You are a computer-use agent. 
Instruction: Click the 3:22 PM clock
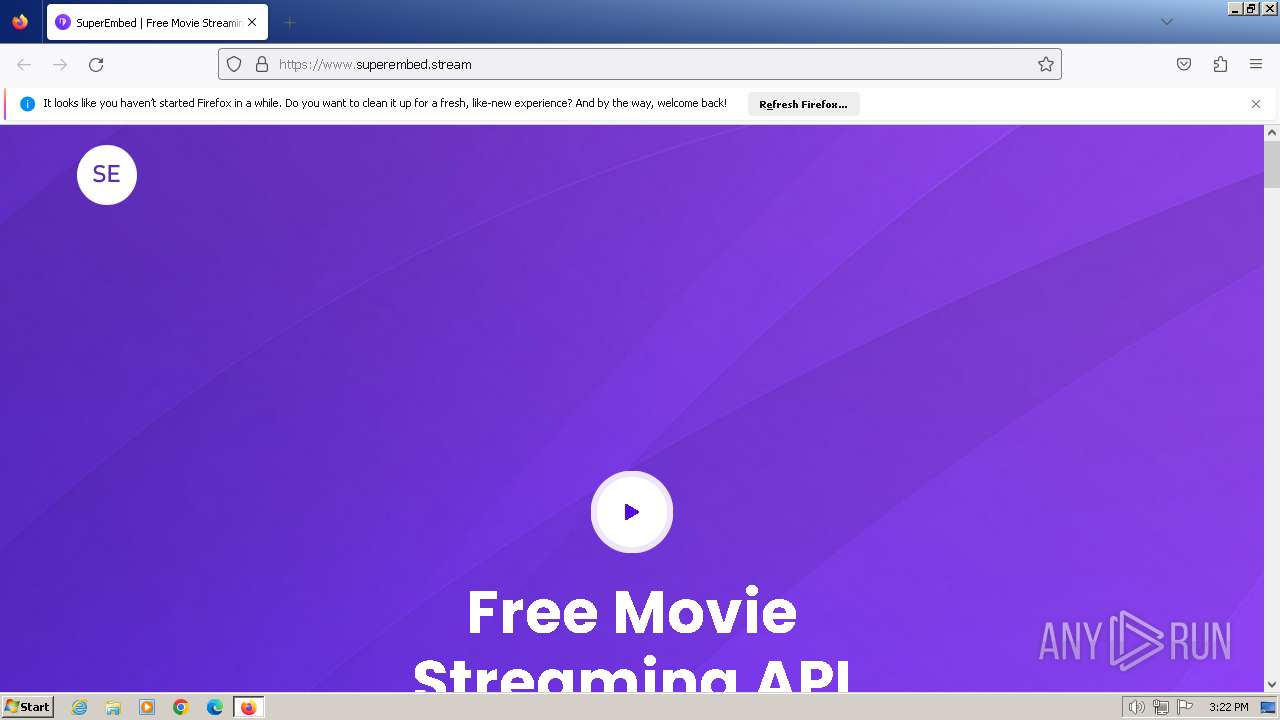coord(1228,707)
